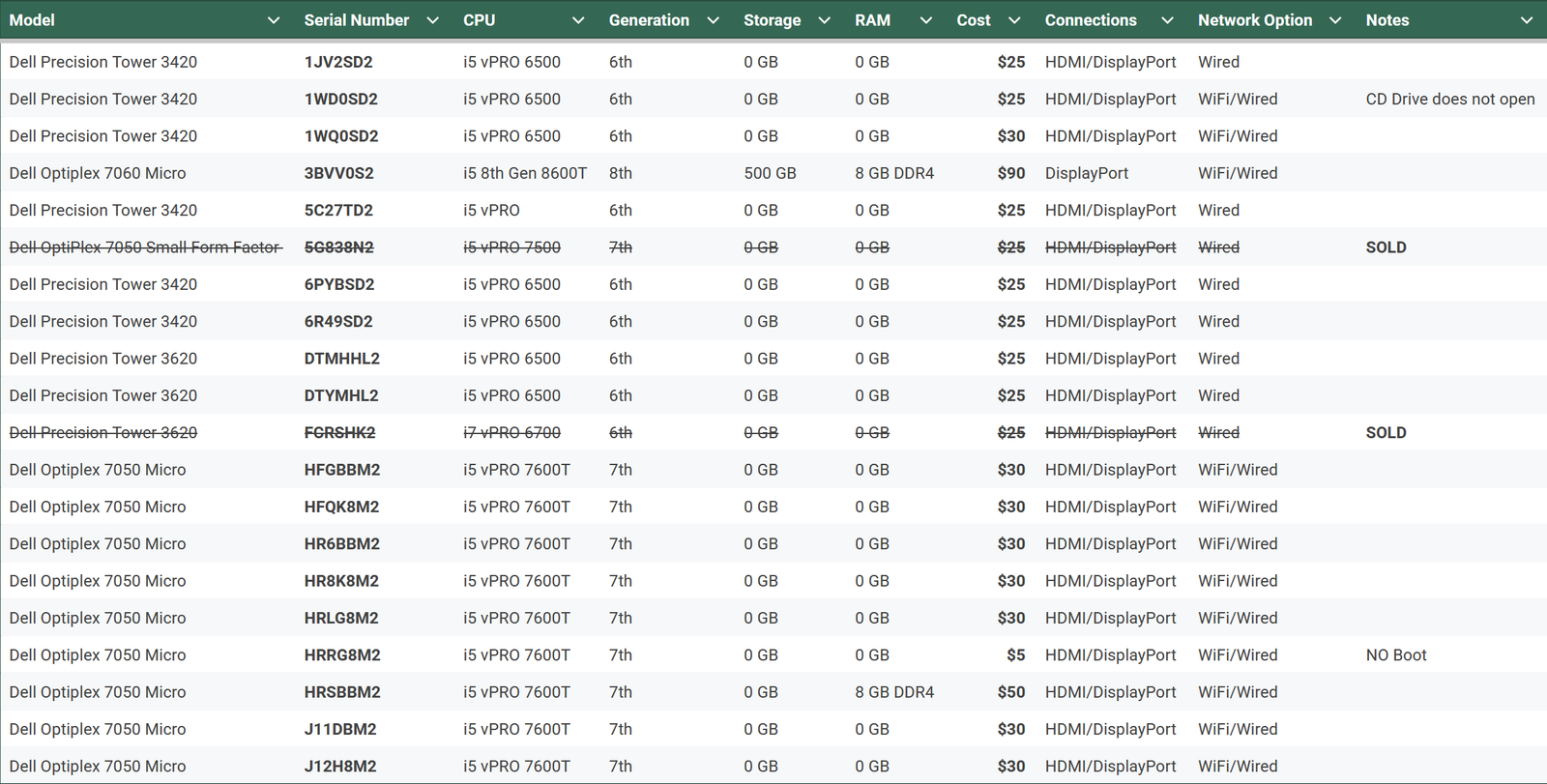Select serial number HFGBBM2

point(342,470)
